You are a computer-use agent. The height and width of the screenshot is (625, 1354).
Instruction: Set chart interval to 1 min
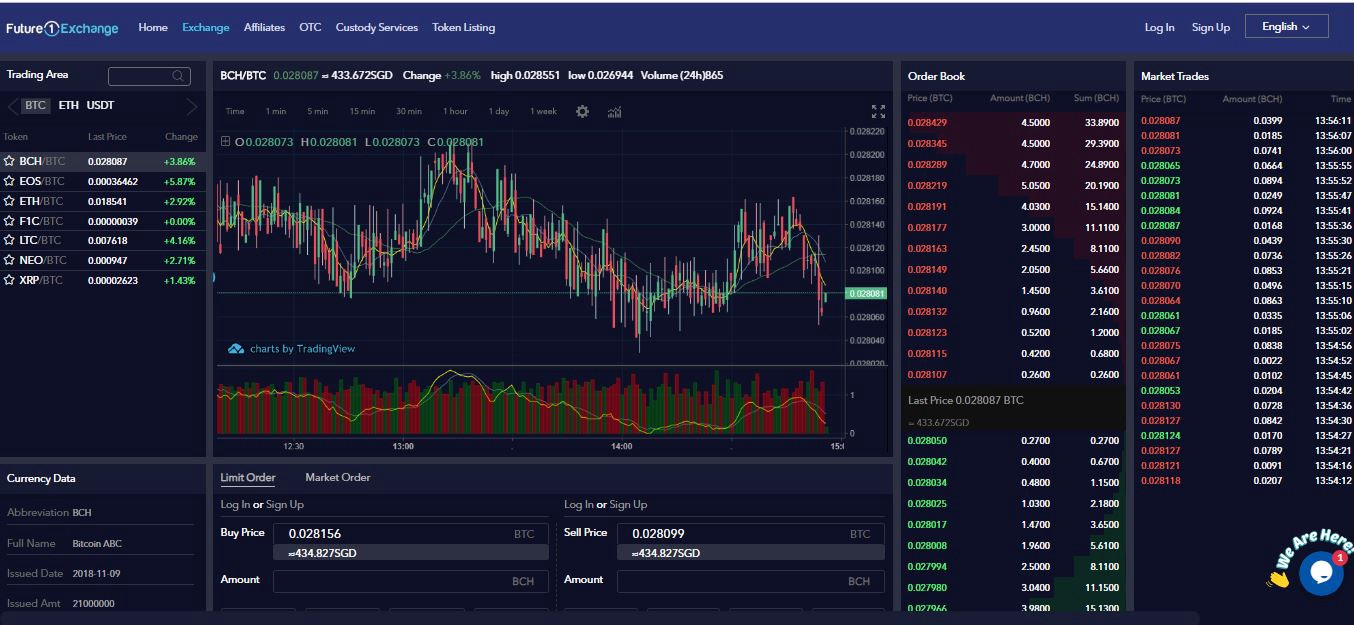[276, 111]
